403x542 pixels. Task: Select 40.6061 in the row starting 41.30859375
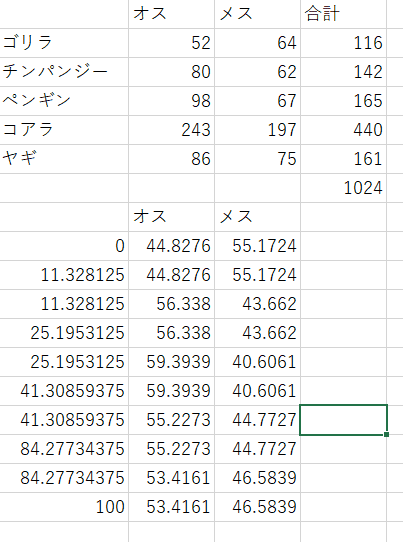[x=257, y=392]
